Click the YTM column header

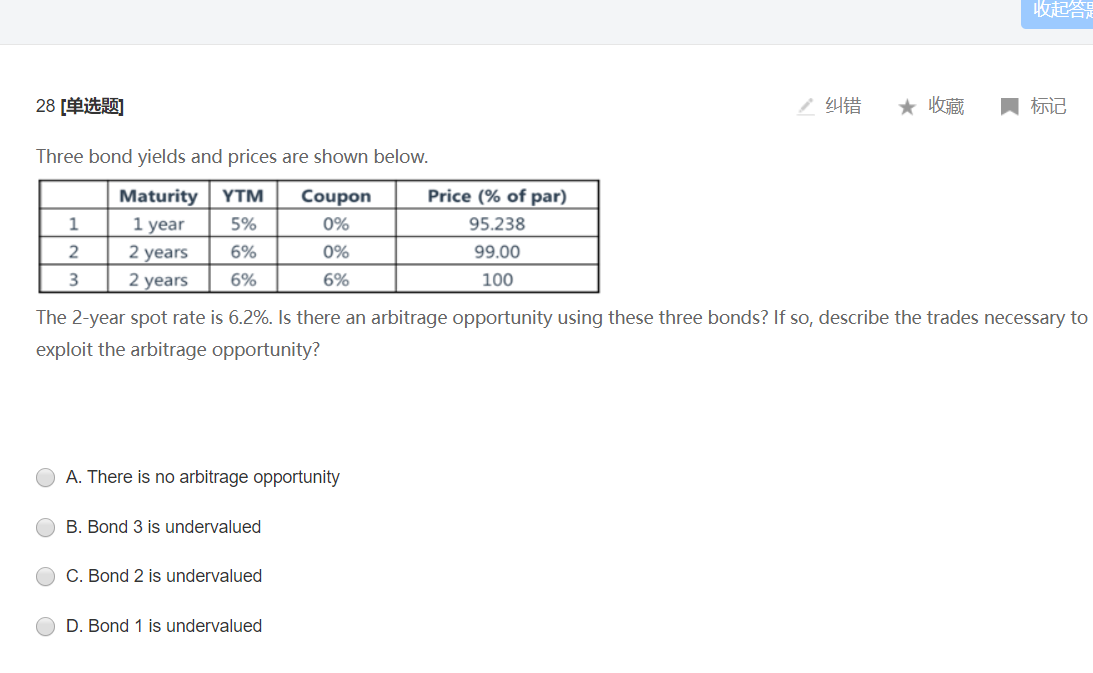click(x=243, y=196)
